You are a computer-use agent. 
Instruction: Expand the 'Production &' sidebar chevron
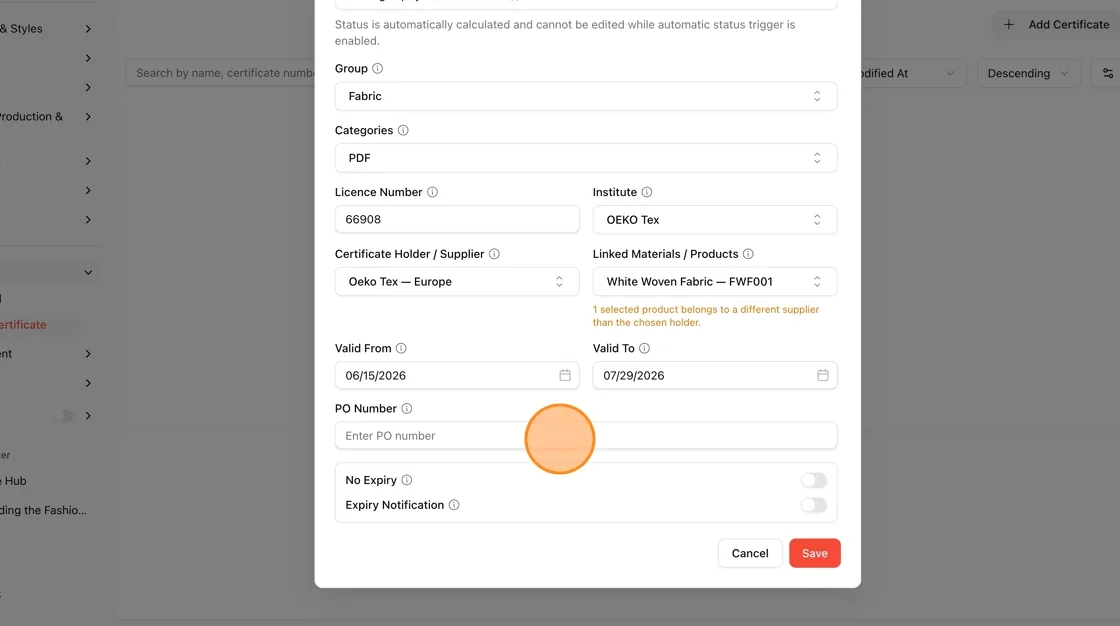[x=88, y=116]
